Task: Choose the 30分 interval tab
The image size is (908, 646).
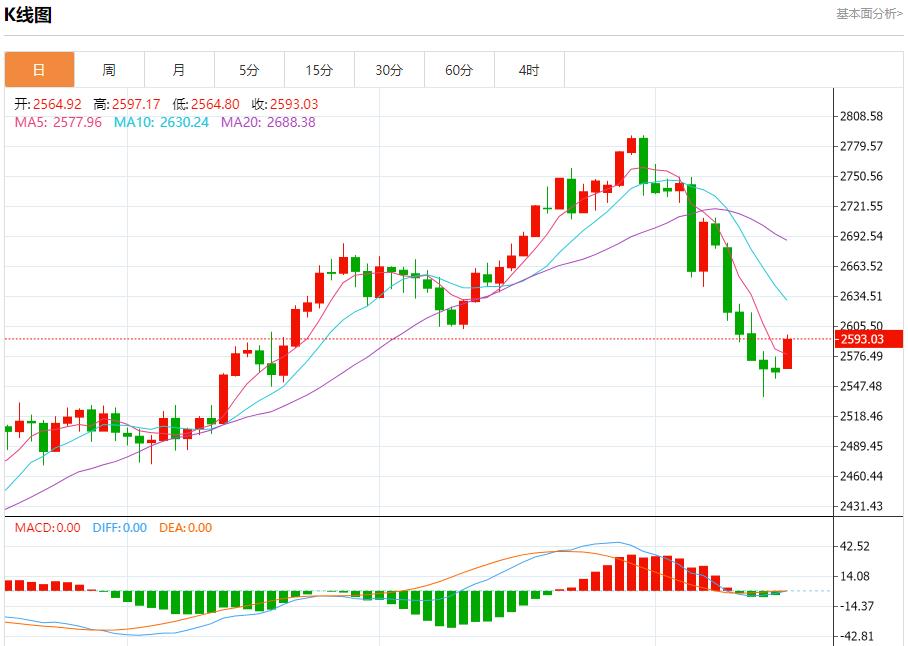Action: [x=389, y=70]
